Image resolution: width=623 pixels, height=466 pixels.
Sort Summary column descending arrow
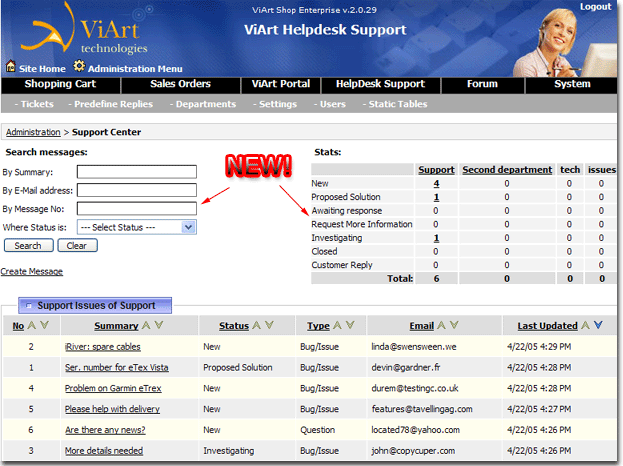pos(159,325)
